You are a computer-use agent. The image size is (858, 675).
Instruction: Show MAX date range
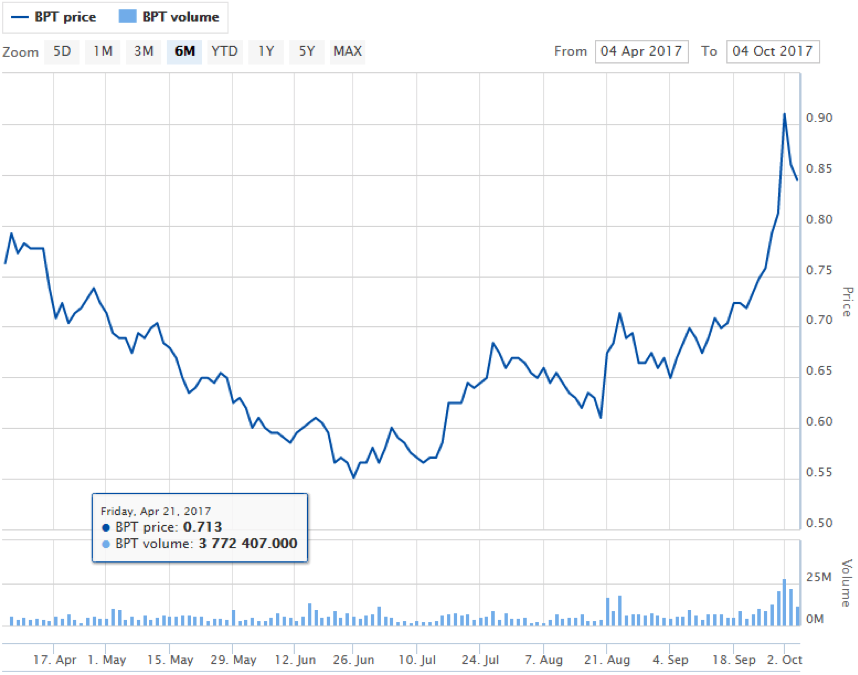pos(347,51)
